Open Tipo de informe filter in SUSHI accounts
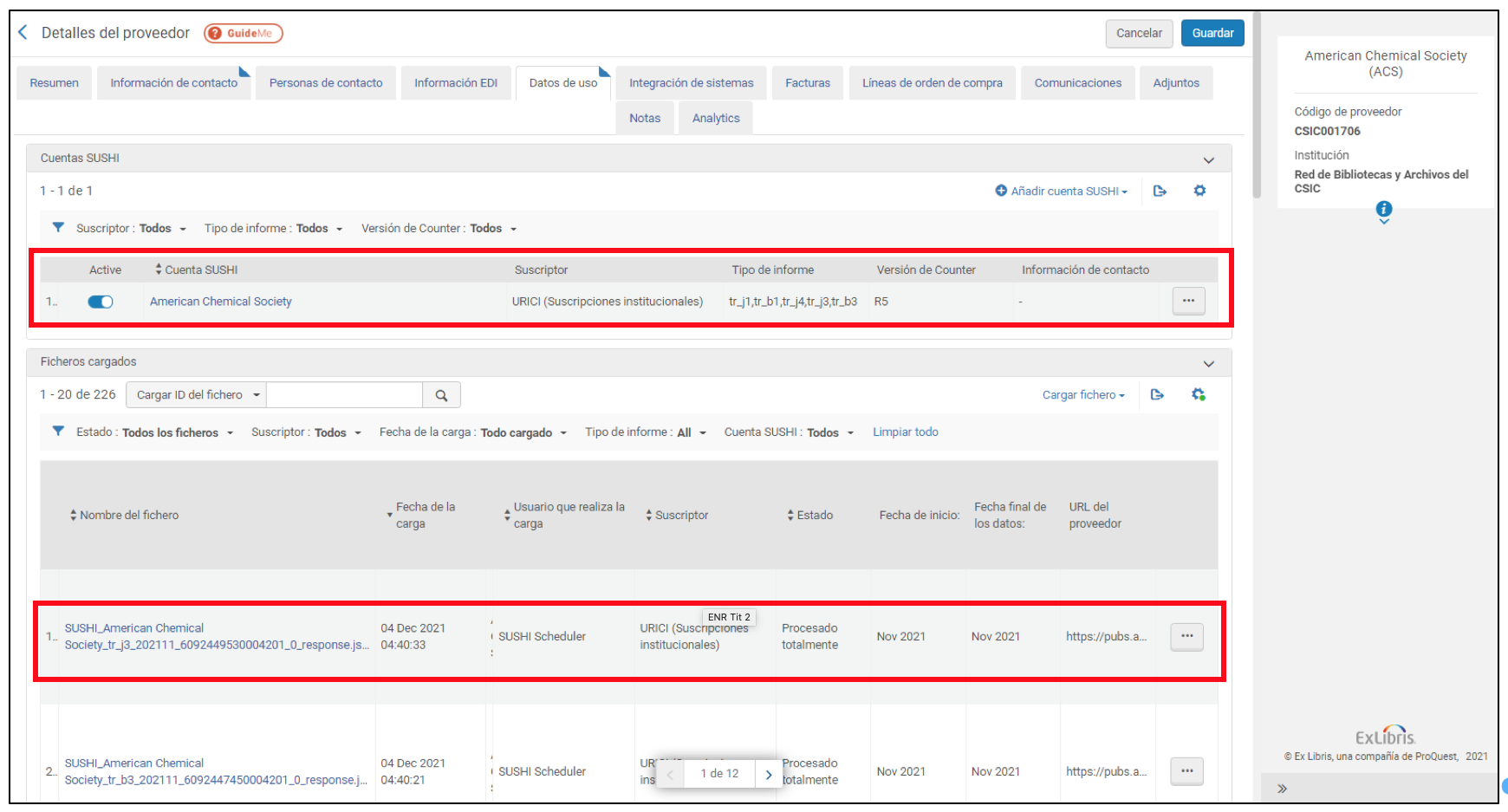The height and width of the screenshot is (812, 1508). coord(273,229)
